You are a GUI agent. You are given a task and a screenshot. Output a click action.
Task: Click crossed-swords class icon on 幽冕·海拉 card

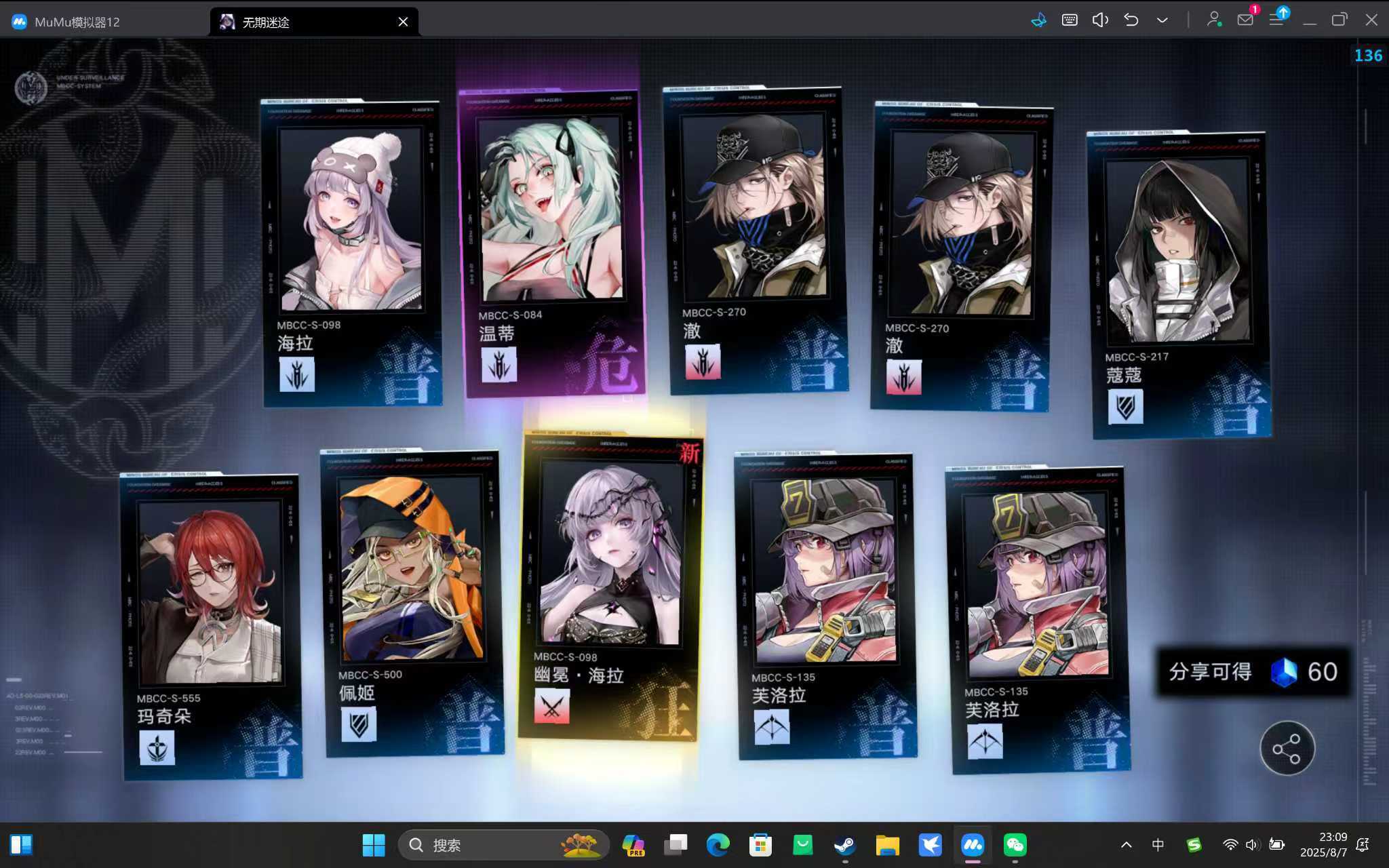(551, 706)
